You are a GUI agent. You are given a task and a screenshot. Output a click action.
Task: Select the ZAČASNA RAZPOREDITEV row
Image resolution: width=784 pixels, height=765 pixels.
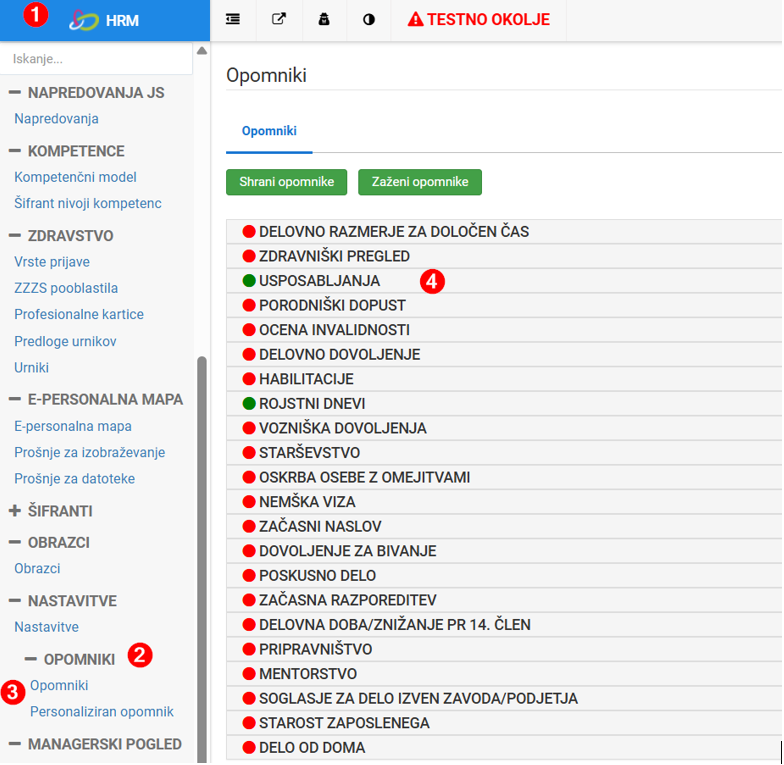click(504, 600)
